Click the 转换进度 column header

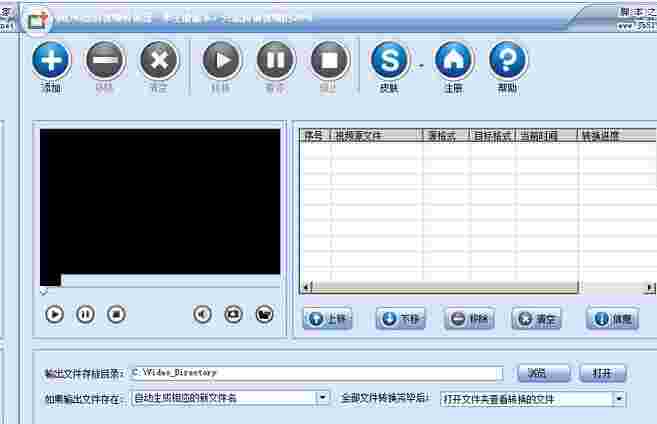(x=617, y=135)
